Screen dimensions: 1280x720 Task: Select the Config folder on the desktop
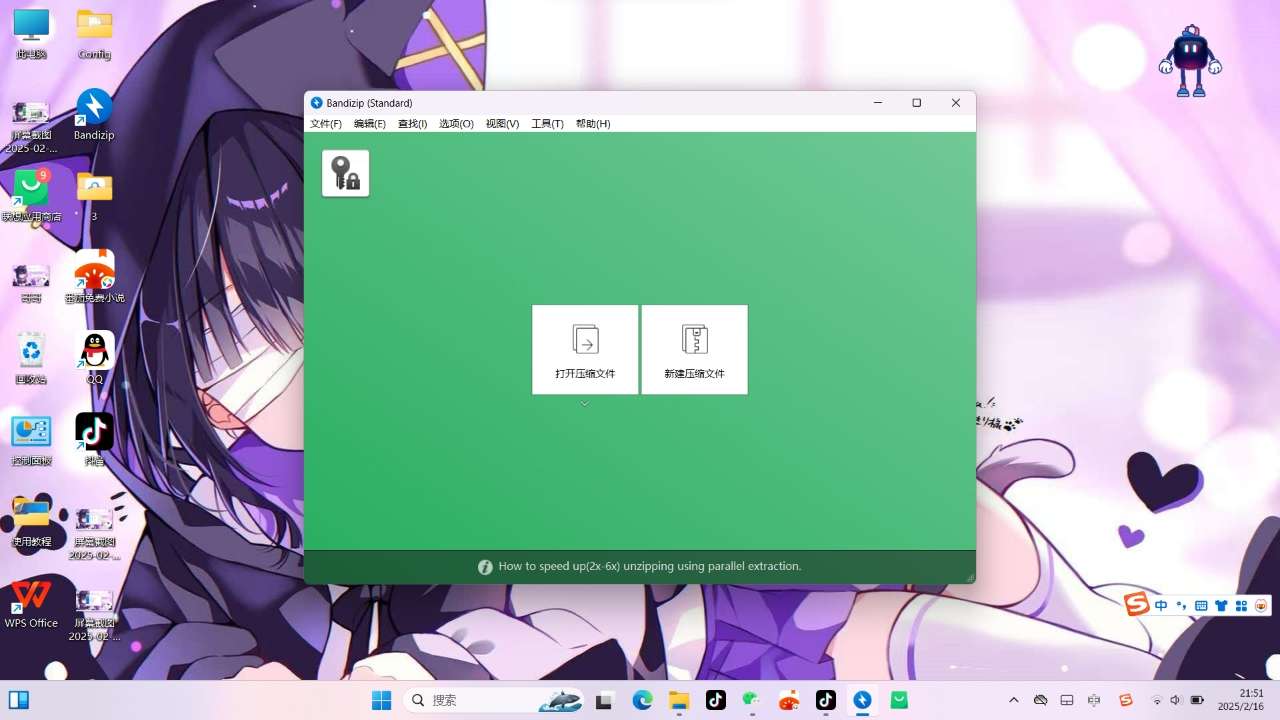click(94, 34)
